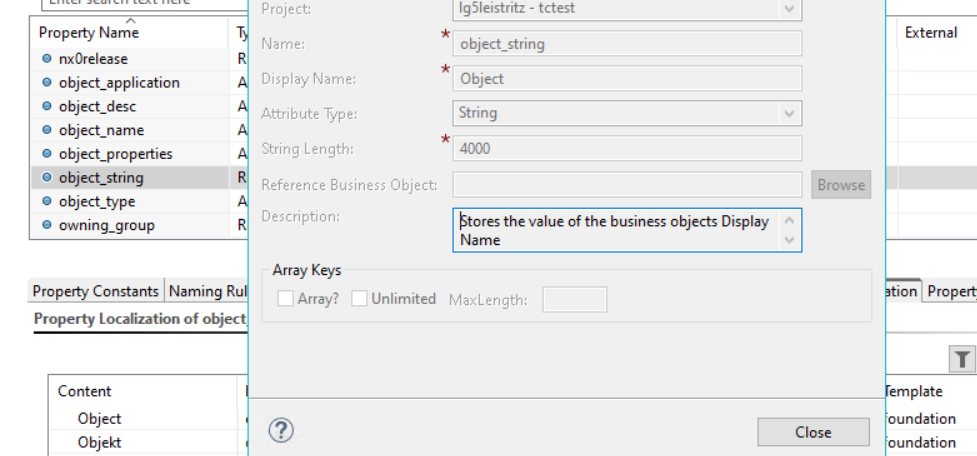Click the help question mark icon
This screenshot has width=977, height=456.
281,430
